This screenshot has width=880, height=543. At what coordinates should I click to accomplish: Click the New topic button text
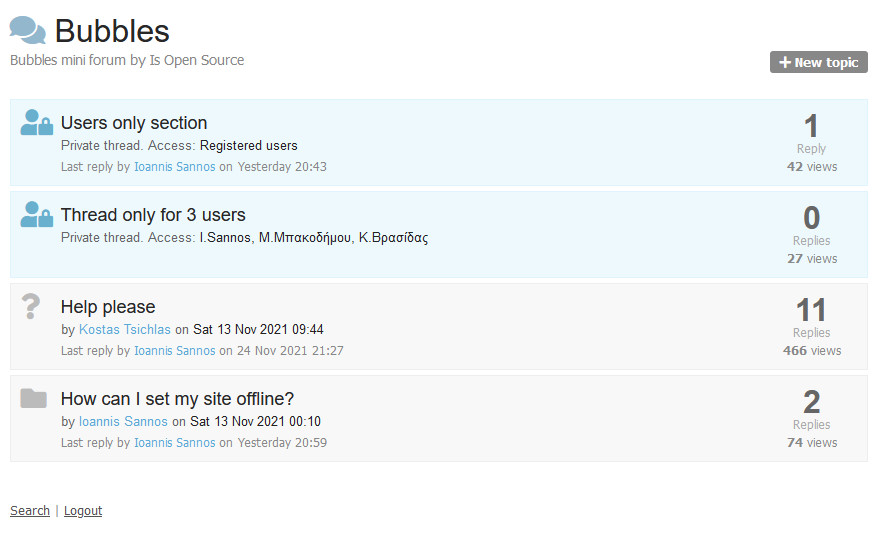click(x=826, y=62)
